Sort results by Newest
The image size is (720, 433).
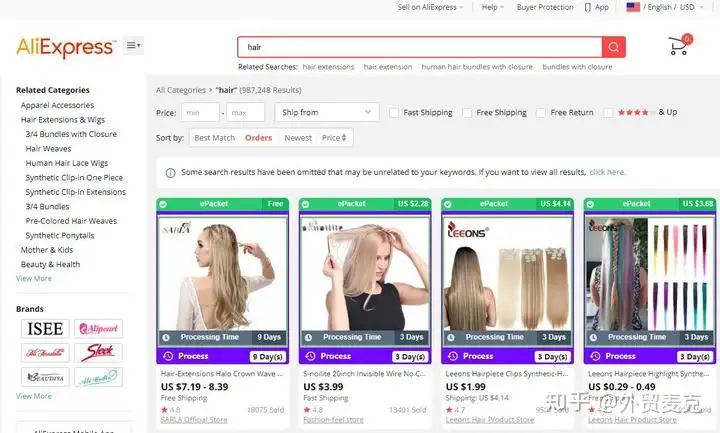[298, 138]
